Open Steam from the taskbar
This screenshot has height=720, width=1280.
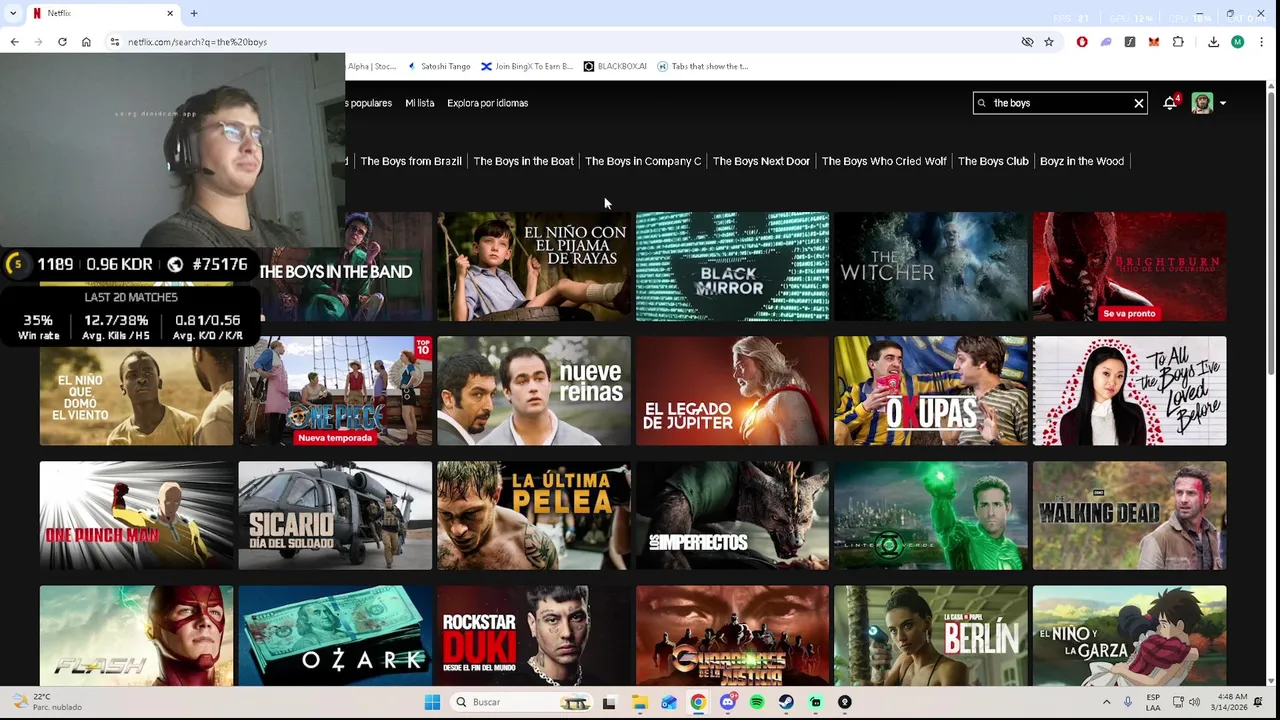pos(786,702)
